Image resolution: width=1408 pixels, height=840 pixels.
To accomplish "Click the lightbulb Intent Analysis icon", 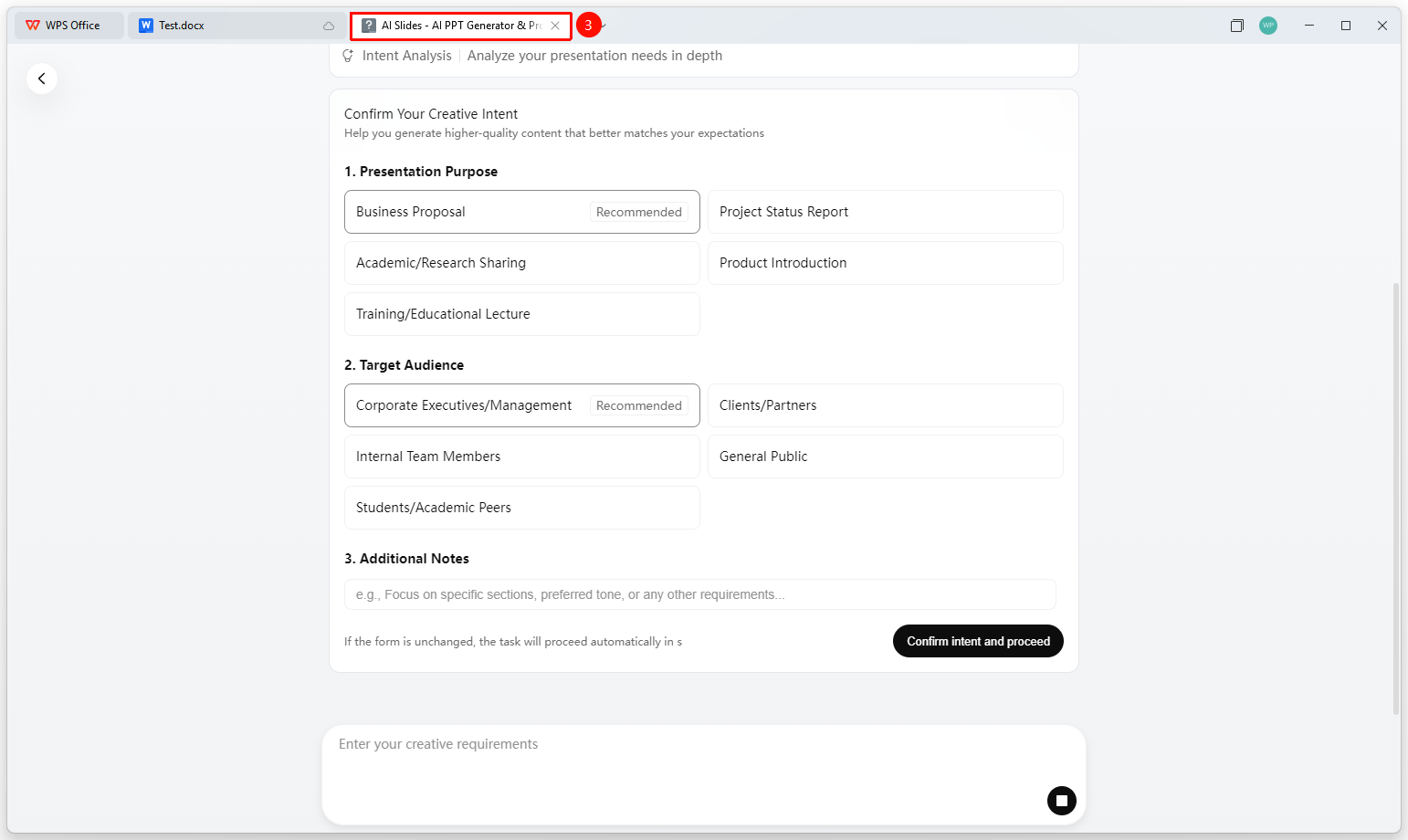I will coord(348,56).
